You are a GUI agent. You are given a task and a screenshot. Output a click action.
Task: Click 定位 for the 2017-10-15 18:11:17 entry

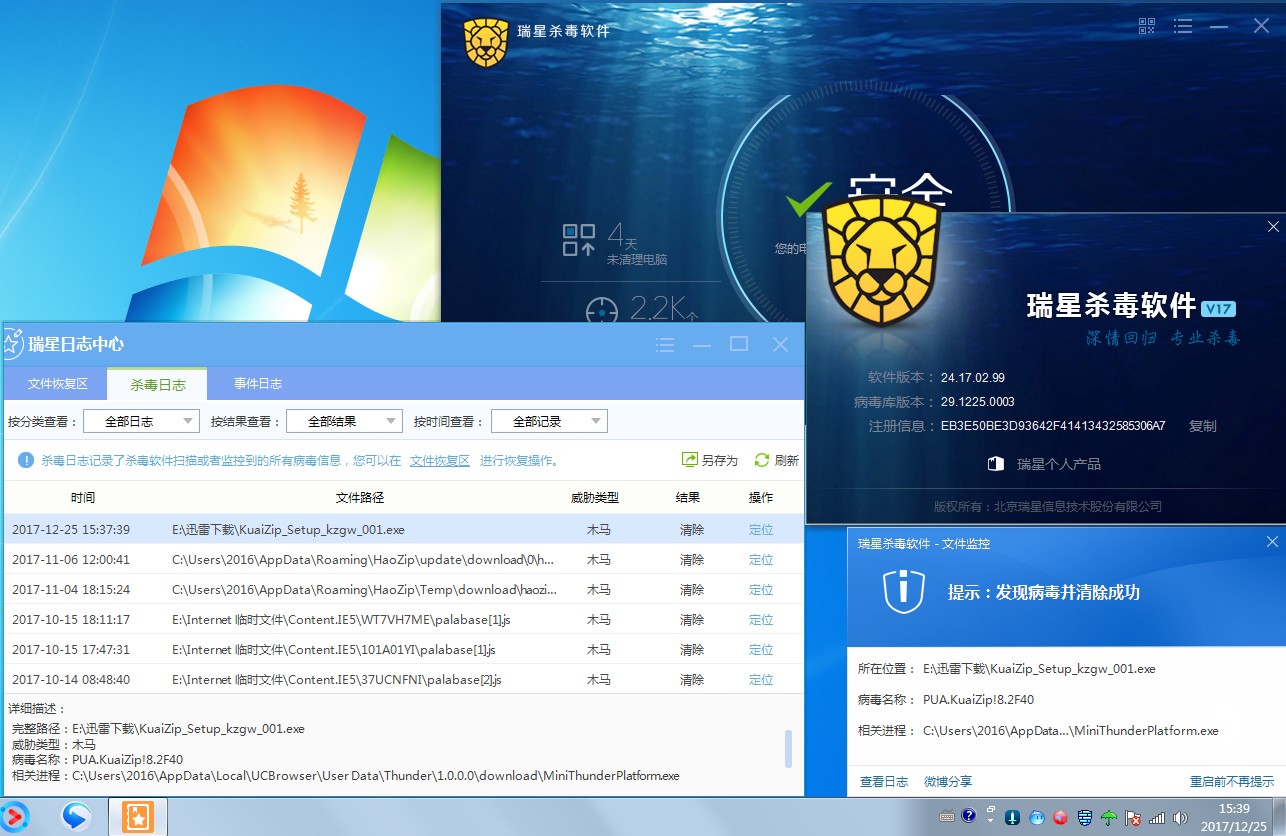[x=761, y=620]
